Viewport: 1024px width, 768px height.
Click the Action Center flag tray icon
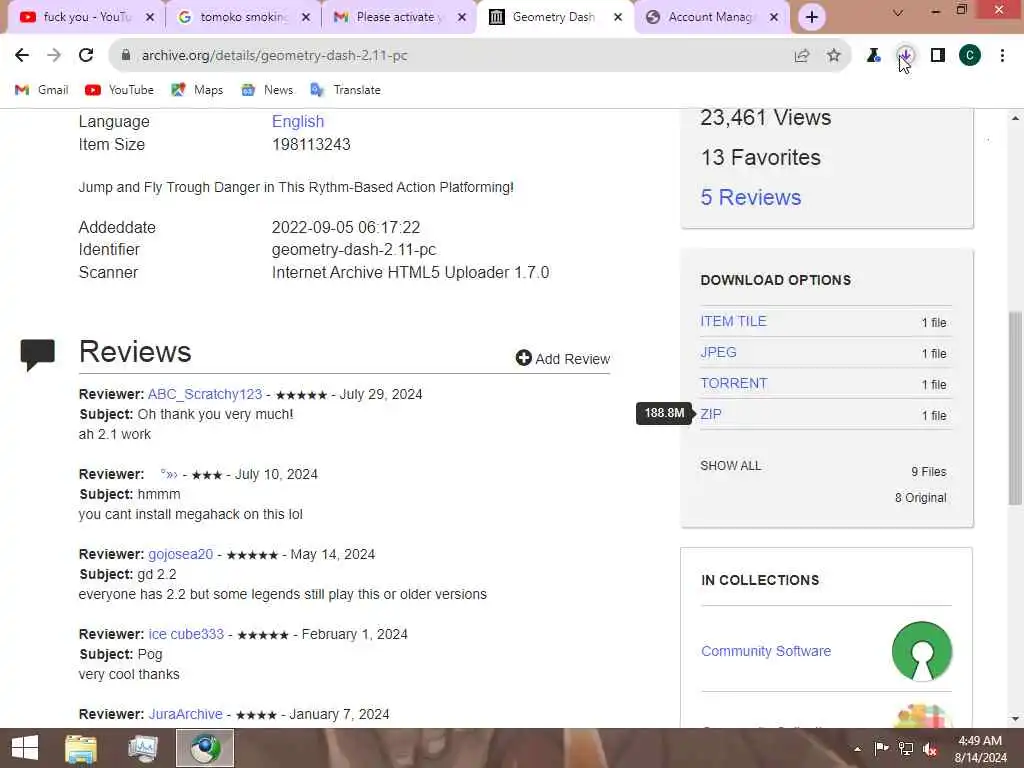coord(881,749)
